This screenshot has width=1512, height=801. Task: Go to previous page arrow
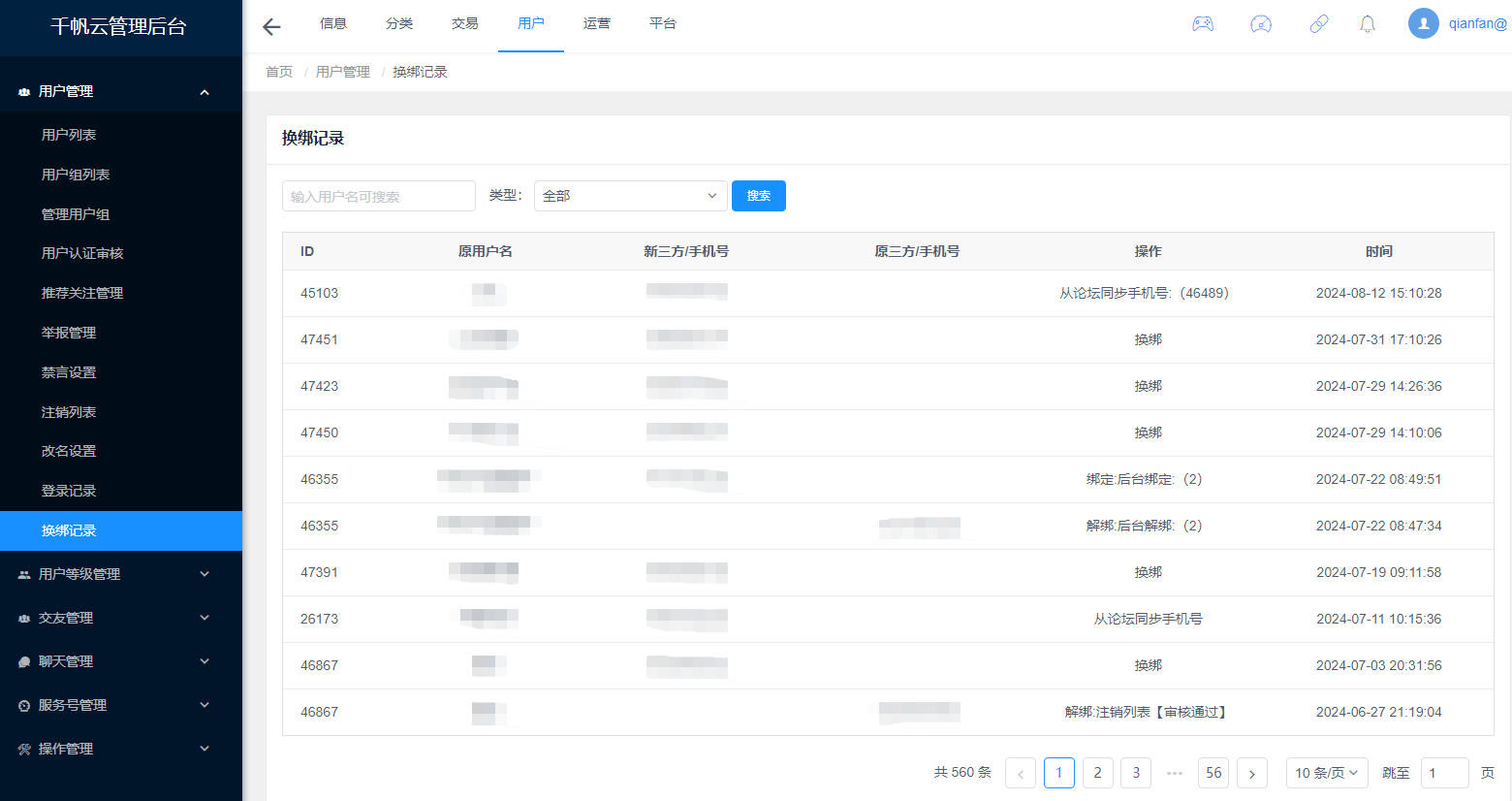[x=1021, y=773]
